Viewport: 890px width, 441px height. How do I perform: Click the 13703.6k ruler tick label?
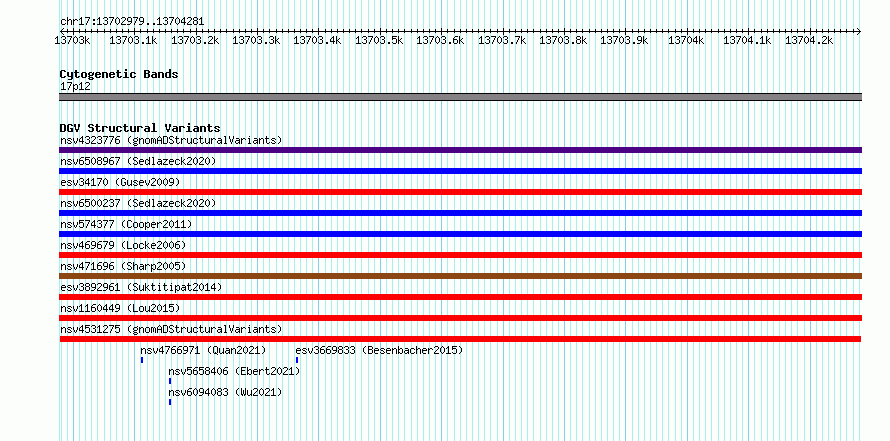pos(440,40)
